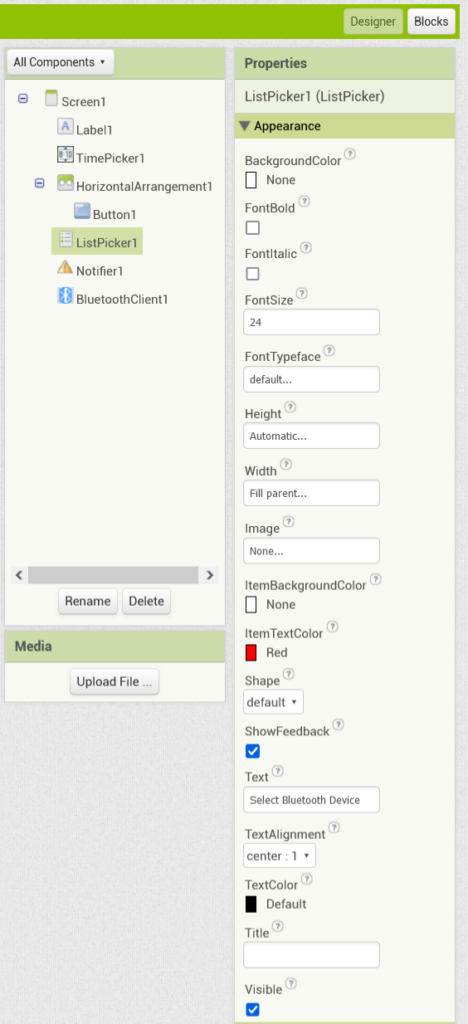Select the Notifier1 warning icon
This screenshot has height=1024, width=468.
point(65,268)
